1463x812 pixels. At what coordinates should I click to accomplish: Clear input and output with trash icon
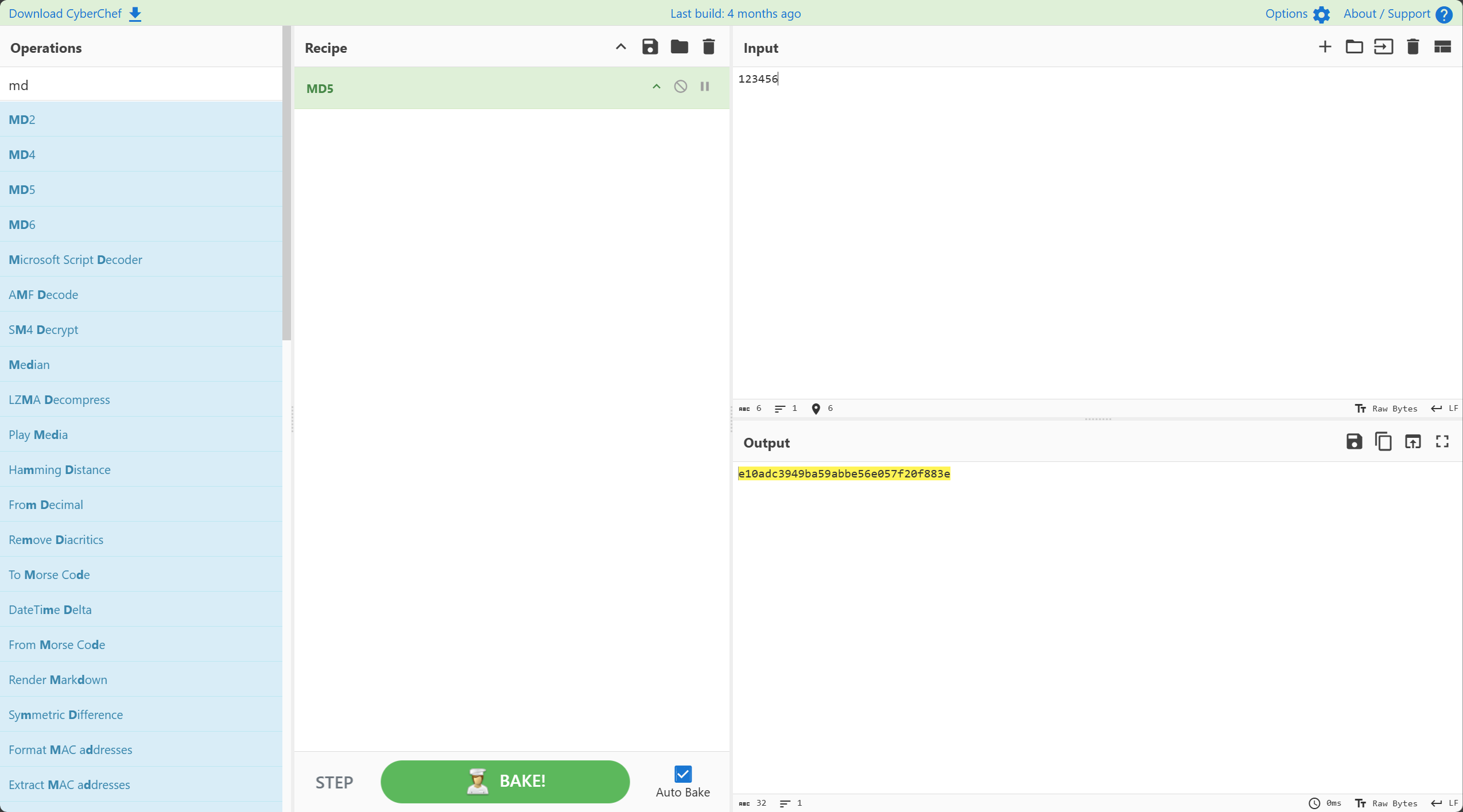pyautogui.click(x=1413, y=47)
